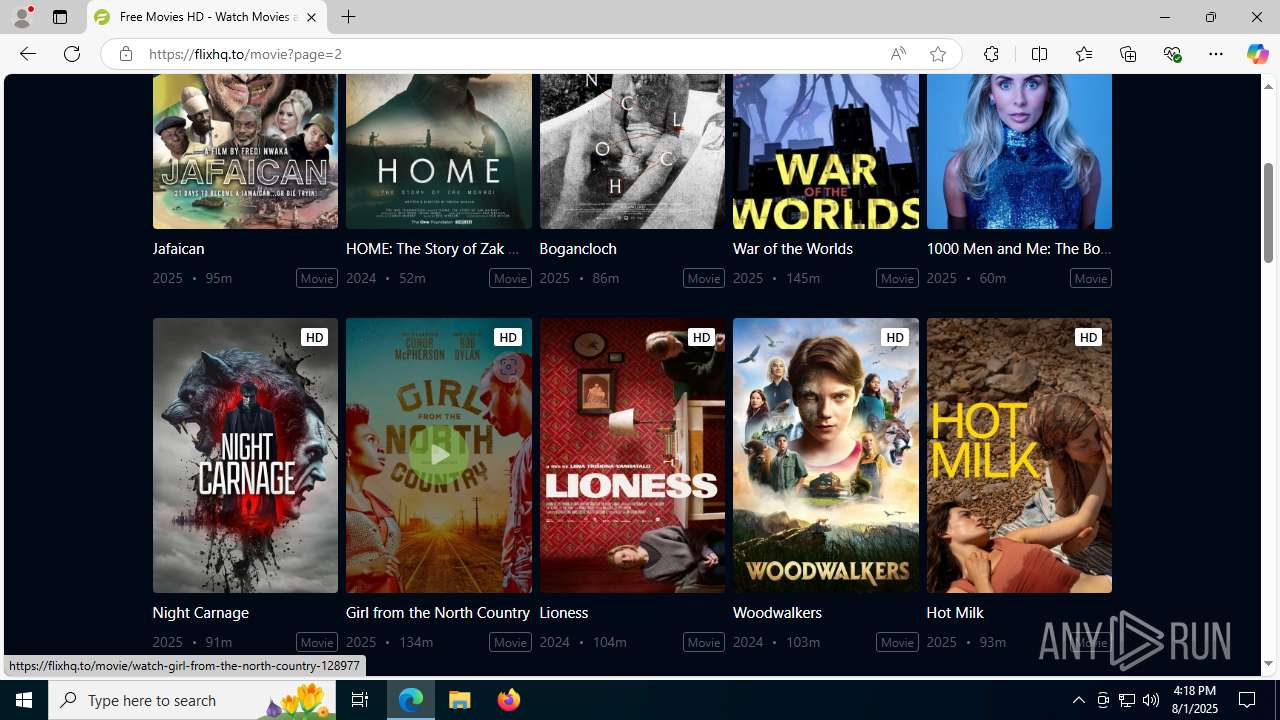Open the 1000 Men and Me poster
This screenshot has width=1280, height=720.
[1019, 152]
